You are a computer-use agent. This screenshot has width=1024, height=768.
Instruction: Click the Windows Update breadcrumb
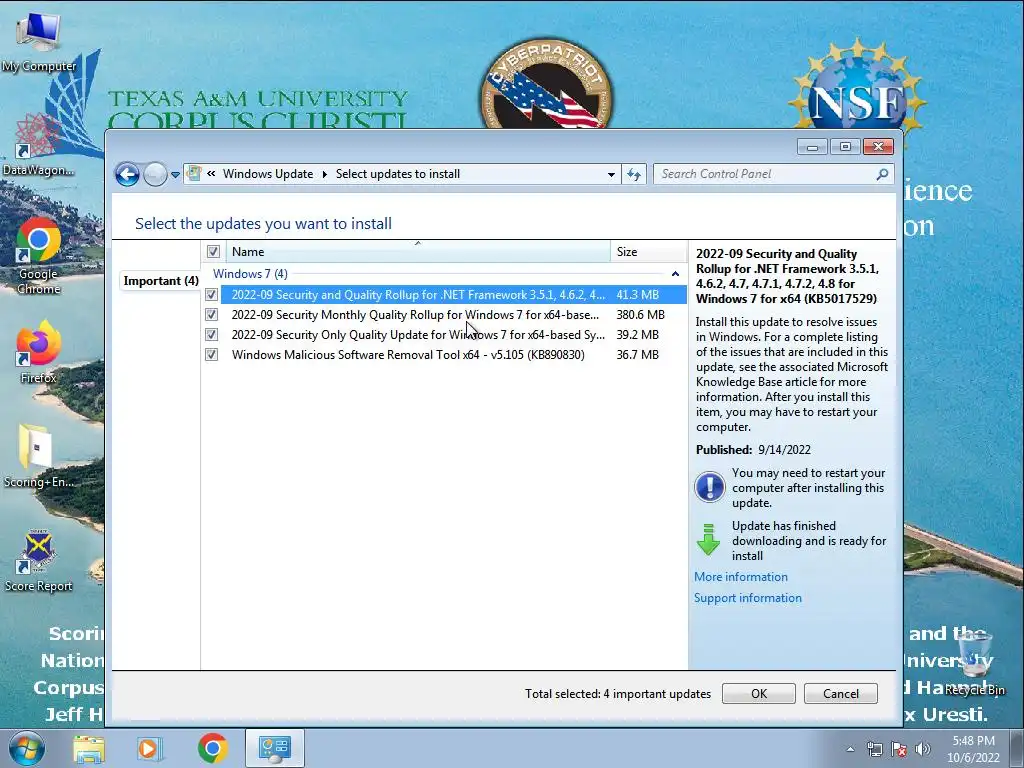pyautogui.click(x=268, y=174)
